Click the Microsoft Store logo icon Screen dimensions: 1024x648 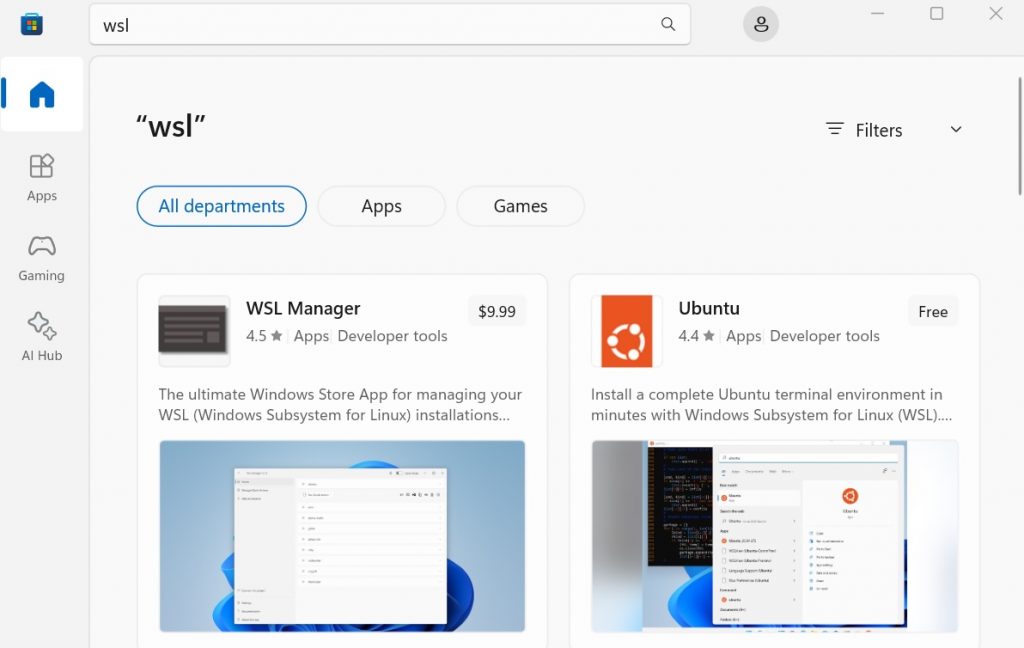click(31, 24)
